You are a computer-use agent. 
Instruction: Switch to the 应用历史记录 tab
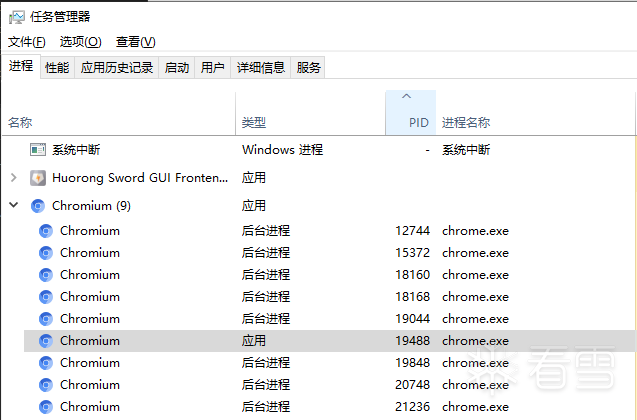117,67
